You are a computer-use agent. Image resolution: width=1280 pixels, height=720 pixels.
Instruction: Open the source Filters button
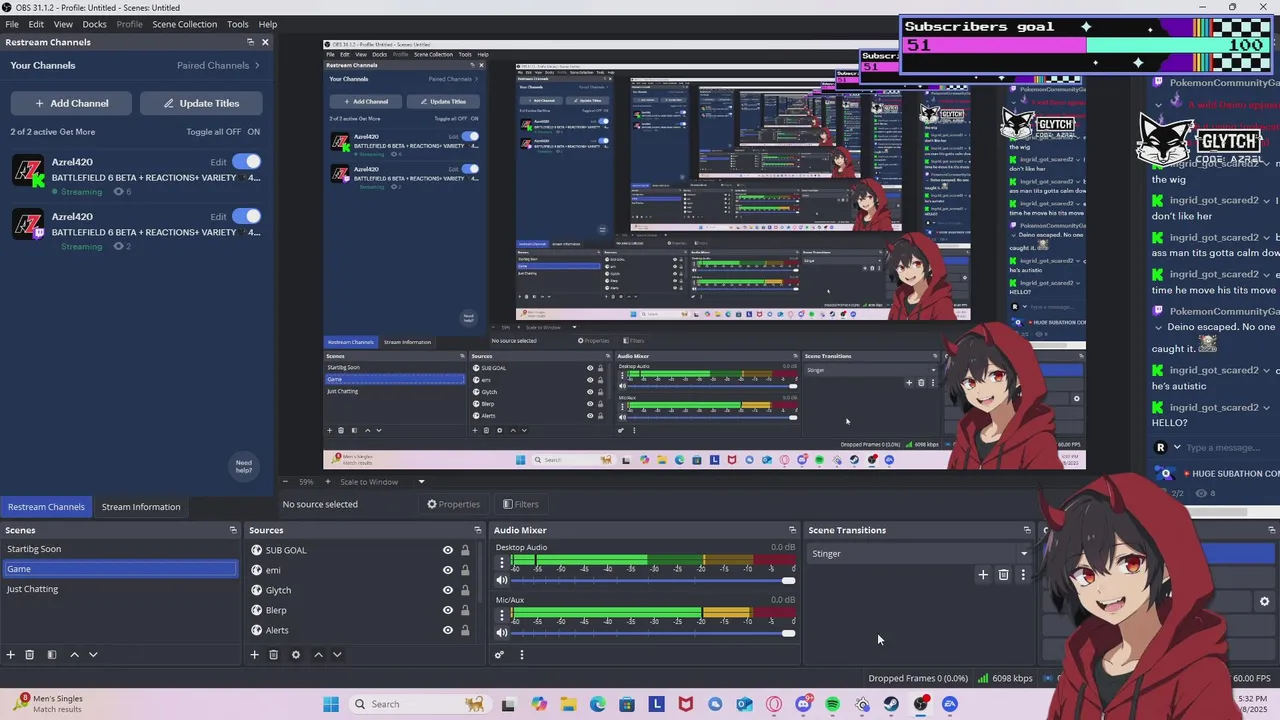tap(521, 504)
